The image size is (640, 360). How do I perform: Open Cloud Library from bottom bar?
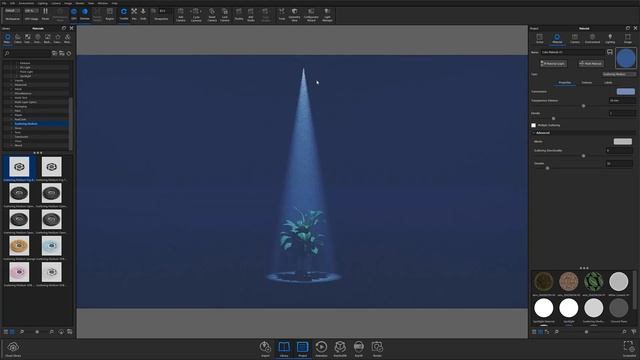tap(13, 349)
